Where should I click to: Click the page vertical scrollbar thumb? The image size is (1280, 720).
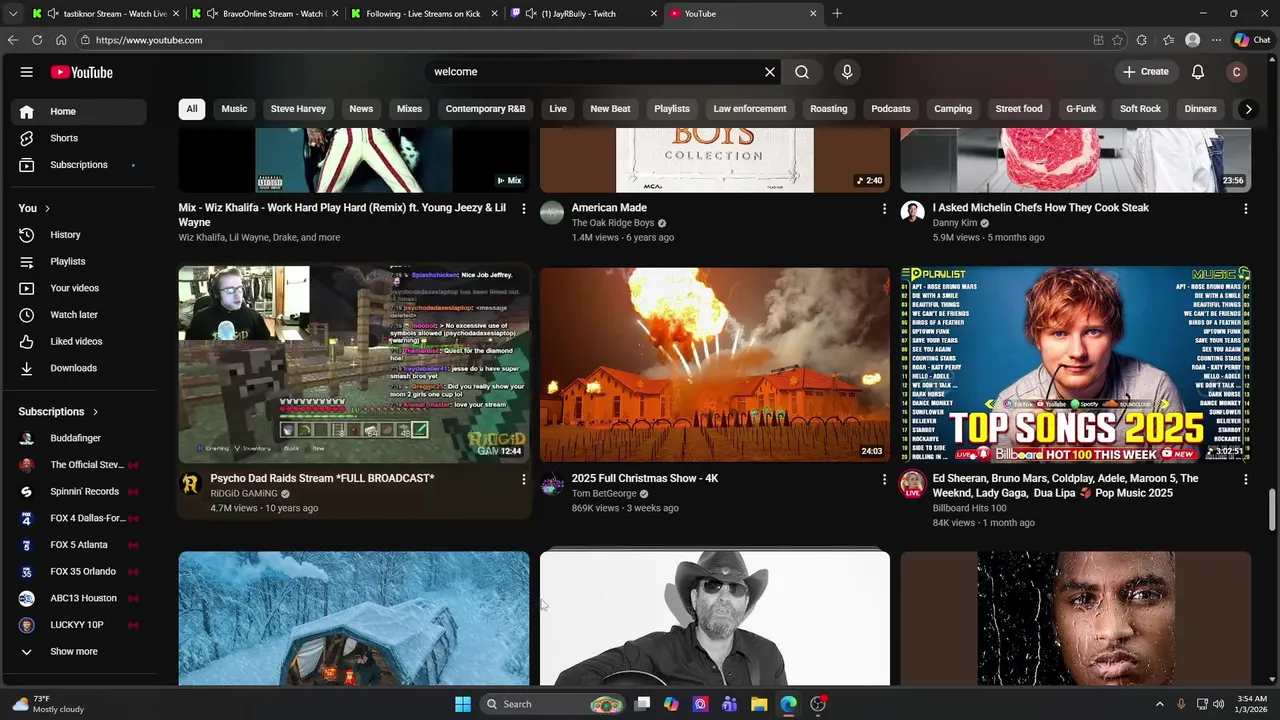(1272, 511)
